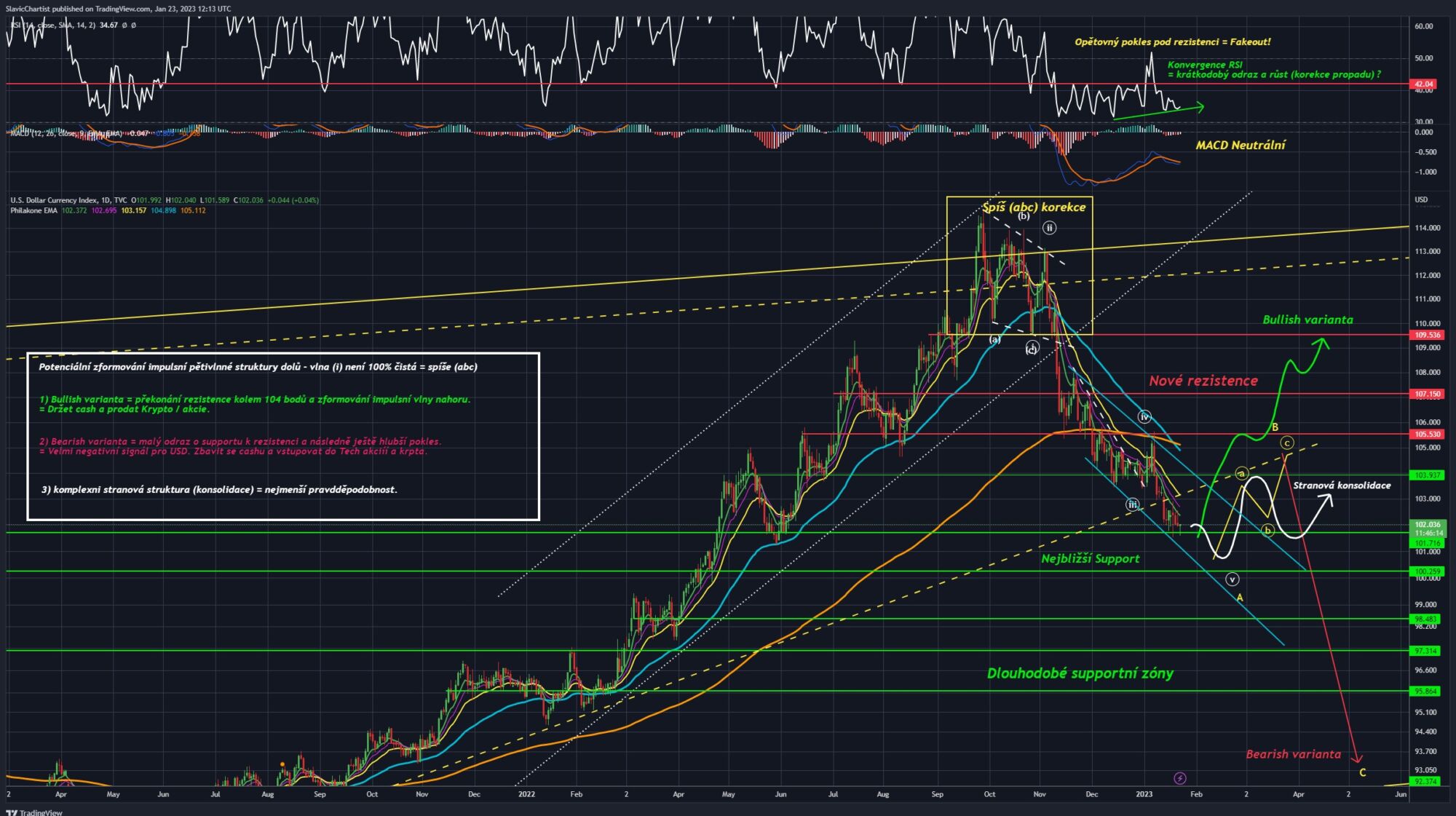
Task: Select the Philakone EMA indicator legend
Action: click(34, 210)
